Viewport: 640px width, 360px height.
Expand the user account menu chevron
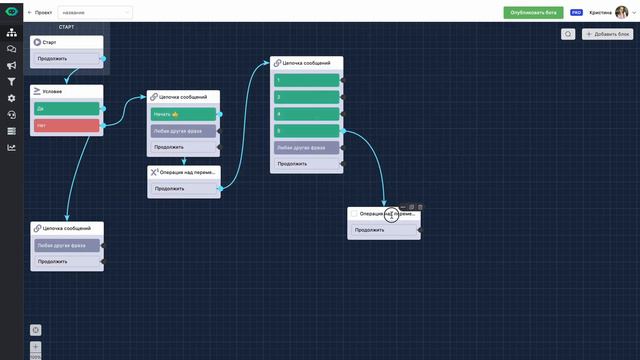[634, 13]
